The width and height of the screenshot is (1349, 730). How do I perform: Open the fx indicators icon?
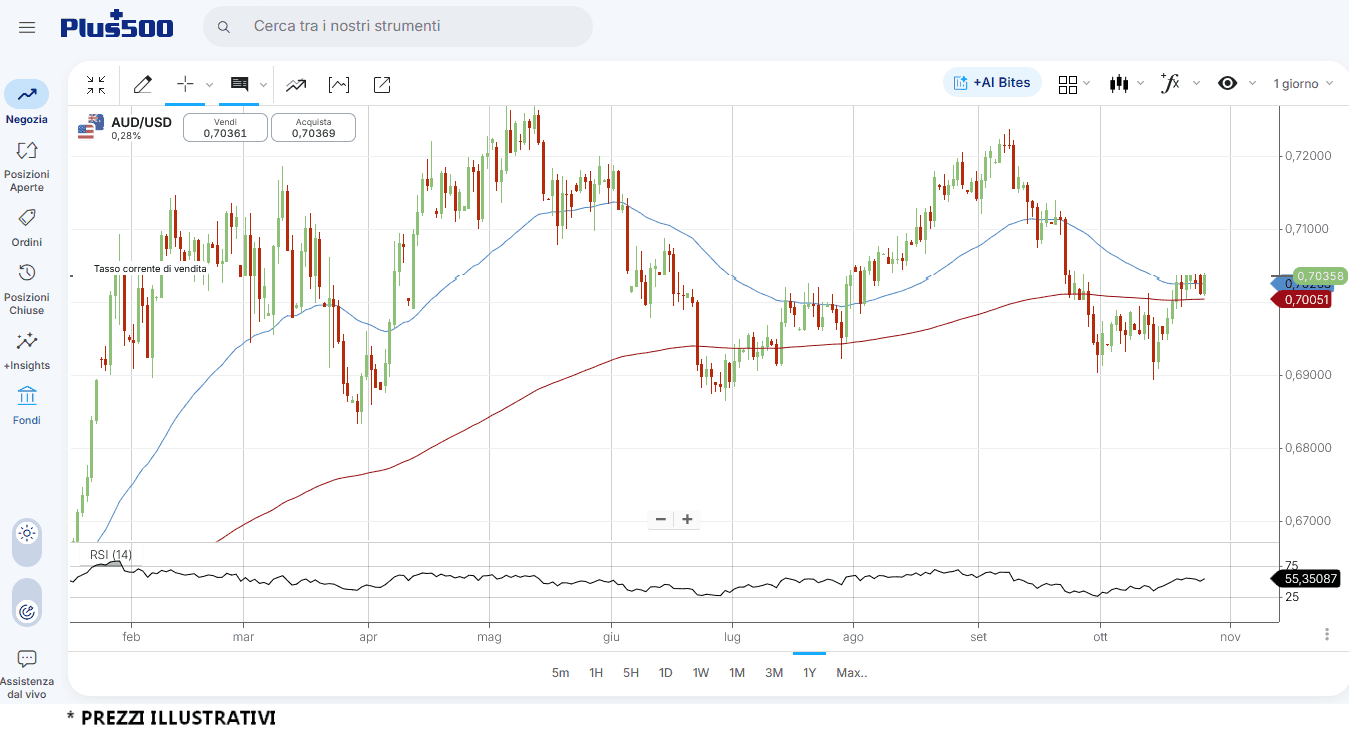tap(1170, 83)
